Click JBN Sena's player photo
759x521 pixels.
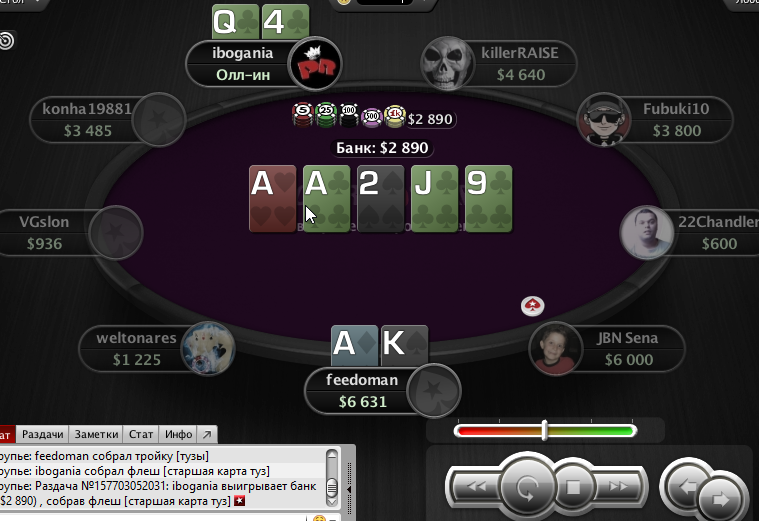pos(555,349)
